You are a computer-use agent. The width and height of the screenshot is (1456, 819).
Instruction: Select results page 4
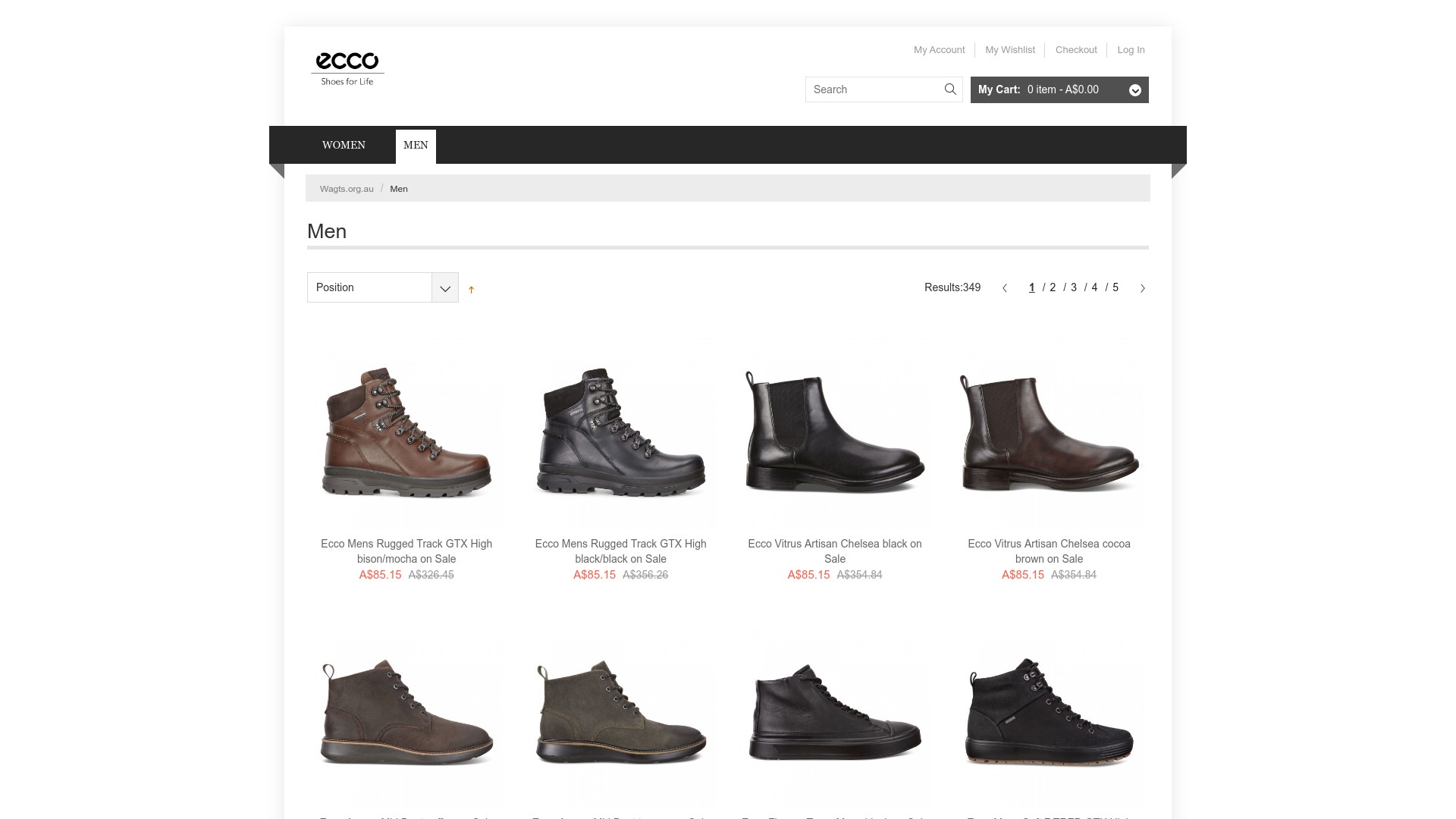coord(1094,287)
